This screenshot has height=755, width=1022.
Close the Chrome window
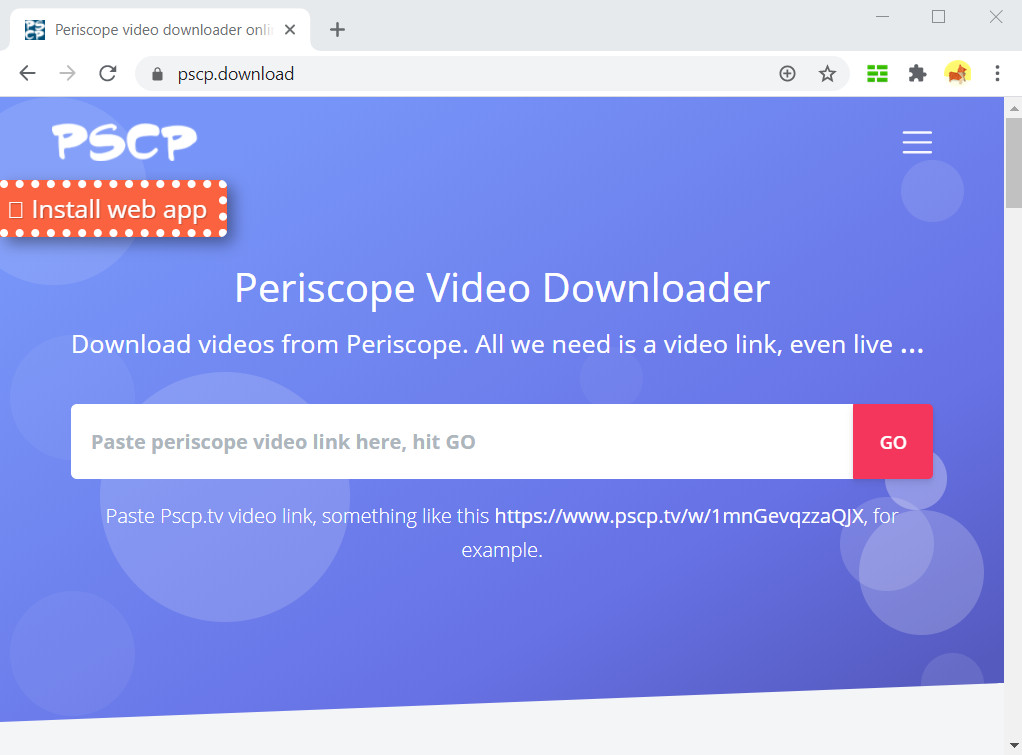(996, 17)
